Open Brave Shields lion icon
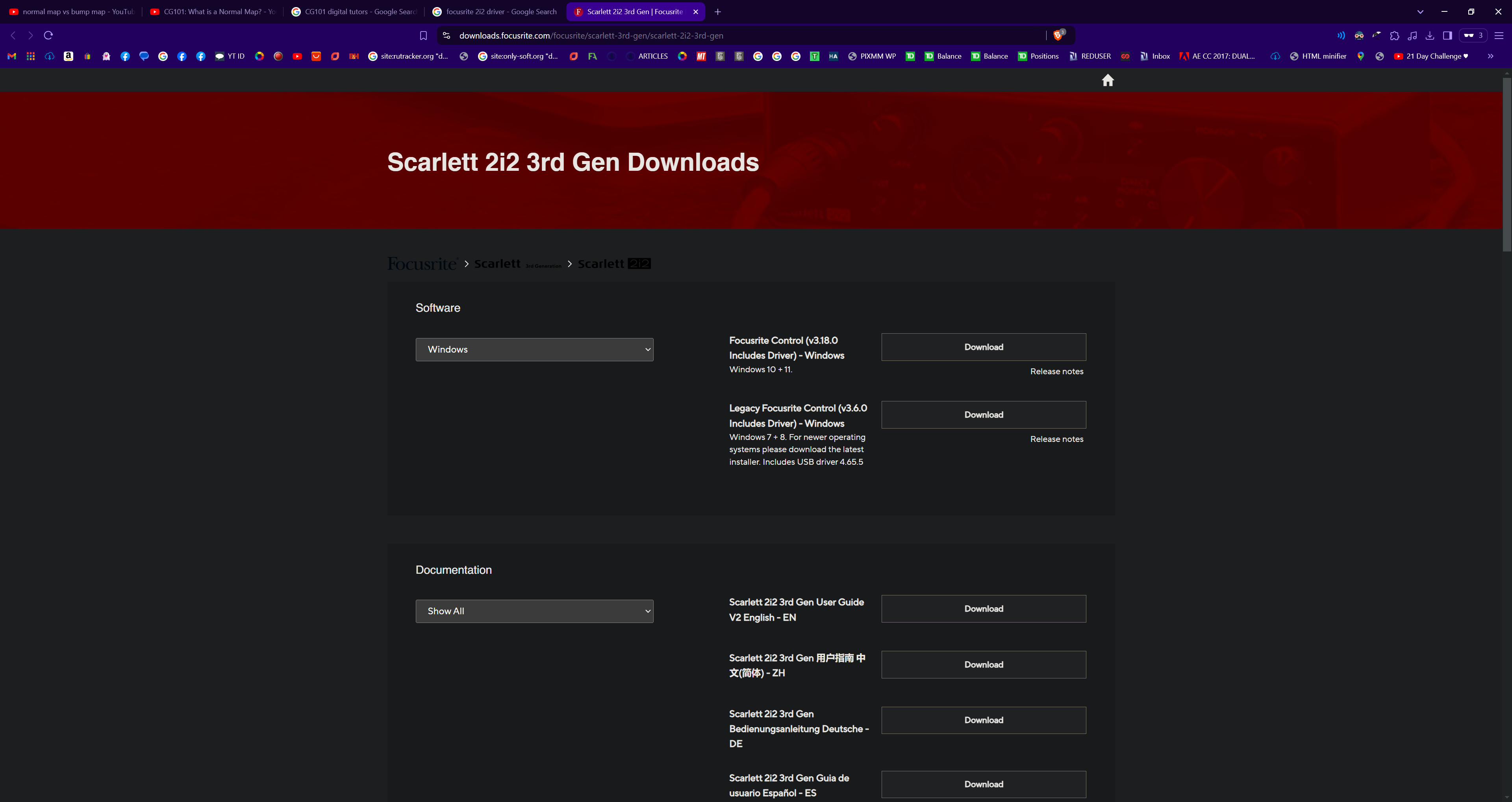The image size is (1512, 802). [x=1058, y=35]
